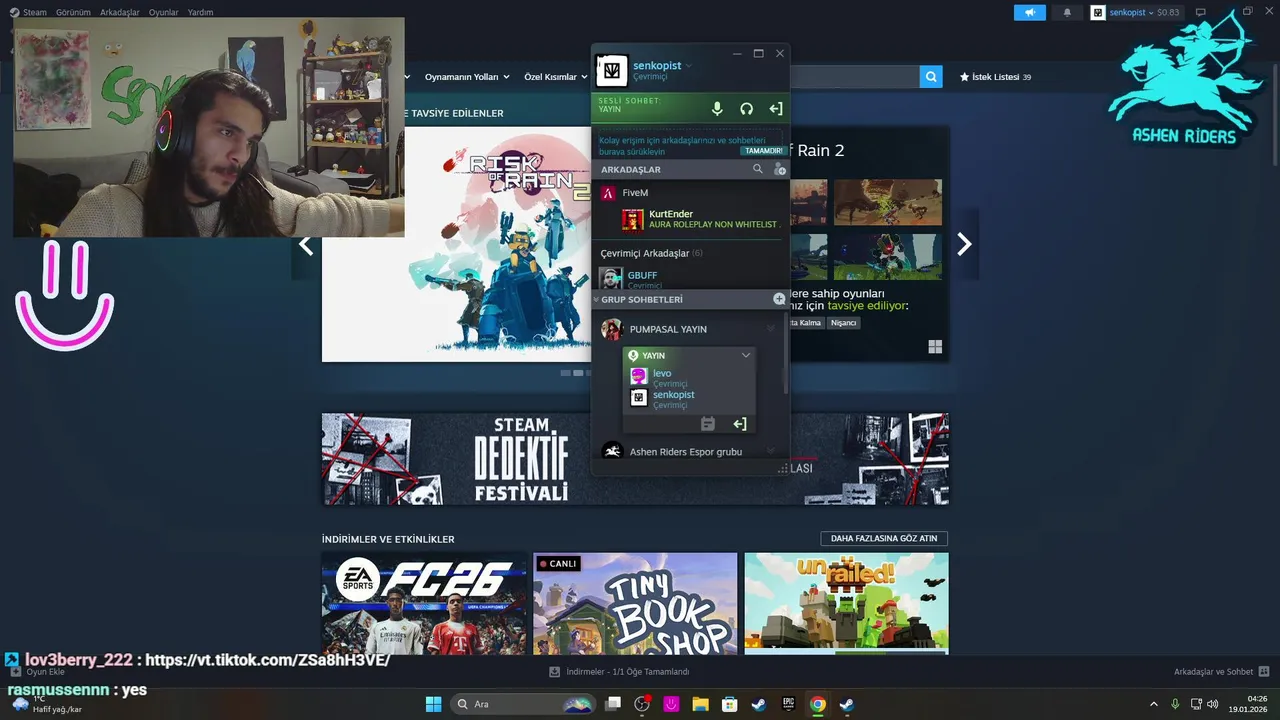
Task: Click microphone tray icon
Action: pyautogui.click(x=1175, y=704)
